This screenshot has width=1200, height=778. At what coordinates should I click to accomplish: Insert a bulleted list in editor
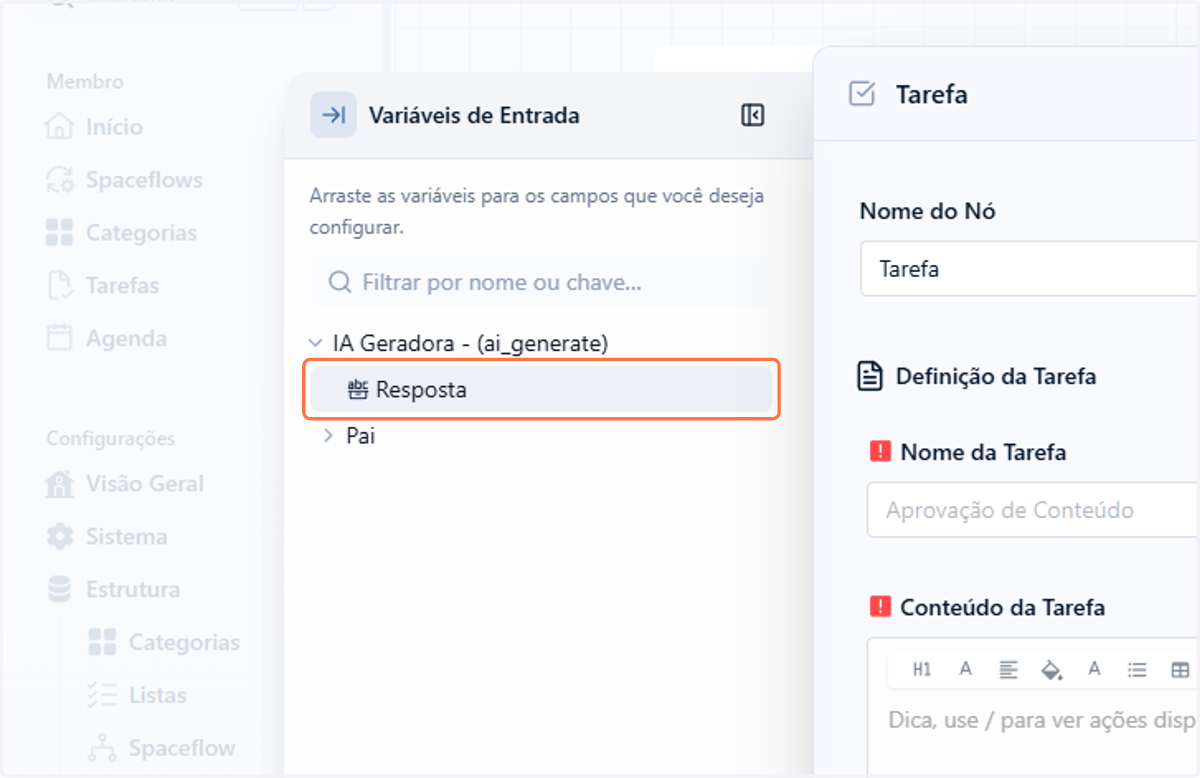1137,670
